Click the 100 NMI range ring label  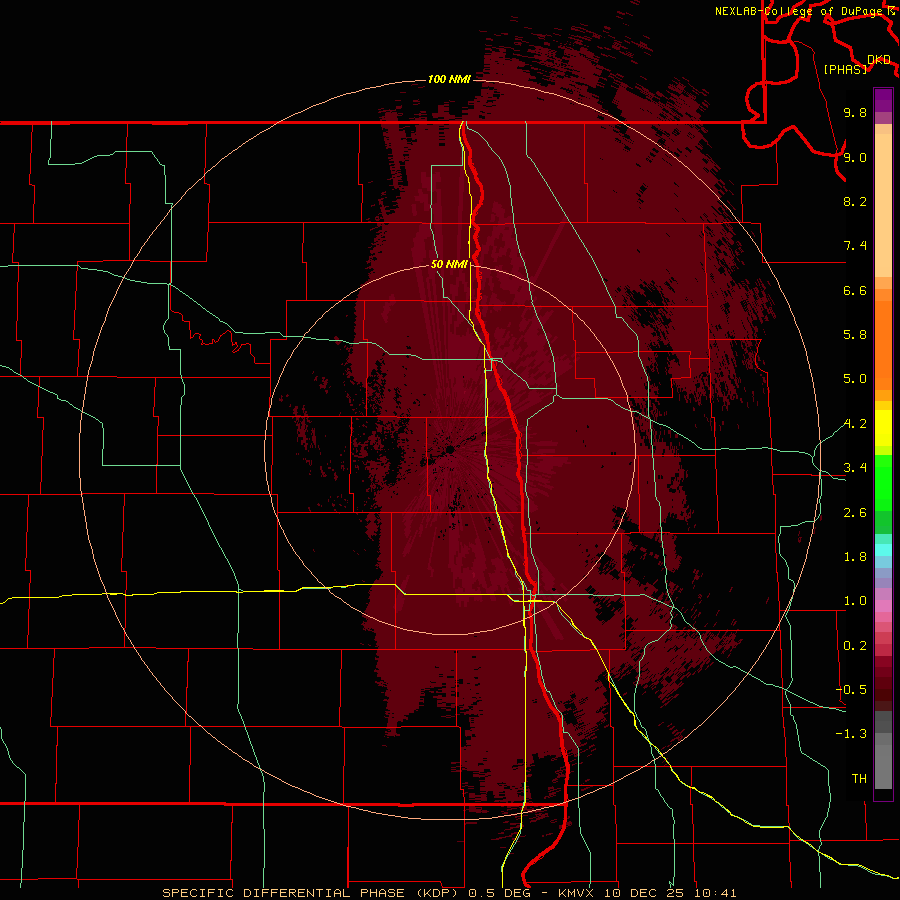click(449, 79)
